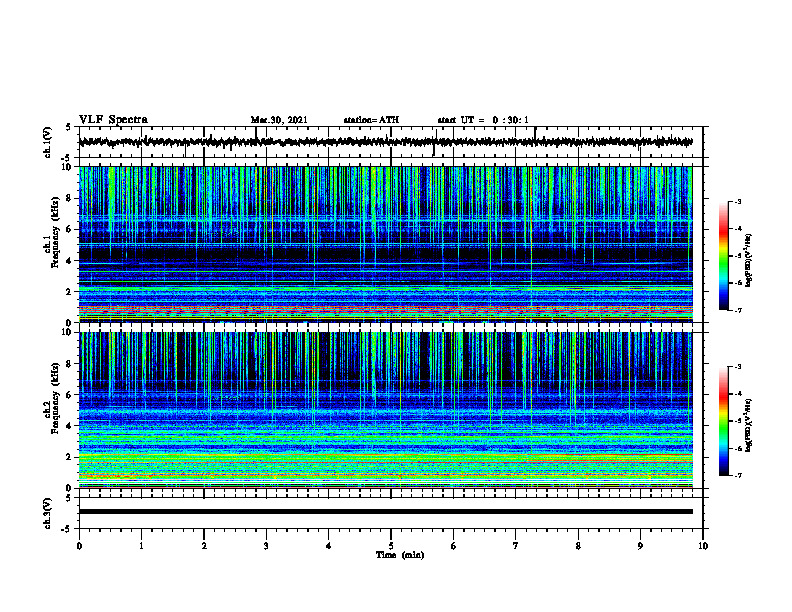792x612 pixels.
Task: Click ch.1 frequency axis tick "10"
Action: [x=68, y=167]
